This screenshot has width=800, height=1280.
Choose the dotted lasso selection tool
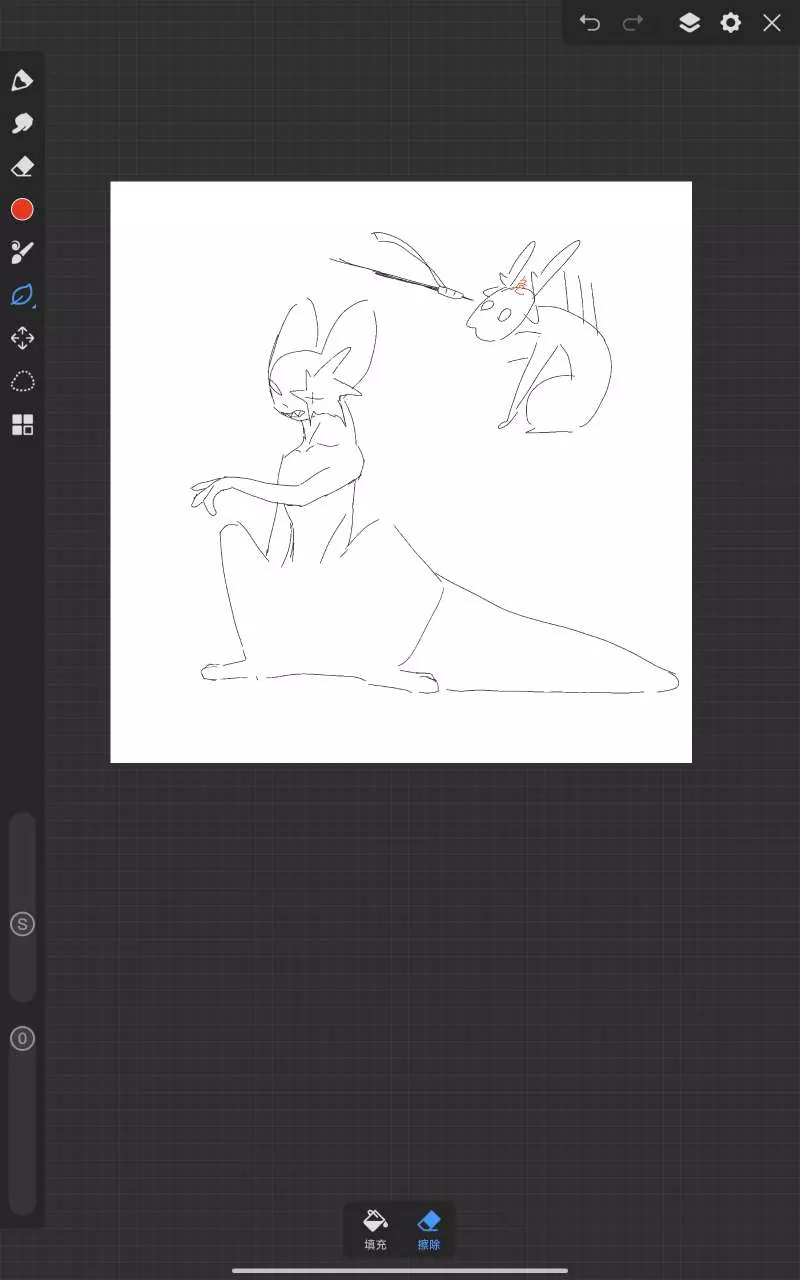pos(22,381)
